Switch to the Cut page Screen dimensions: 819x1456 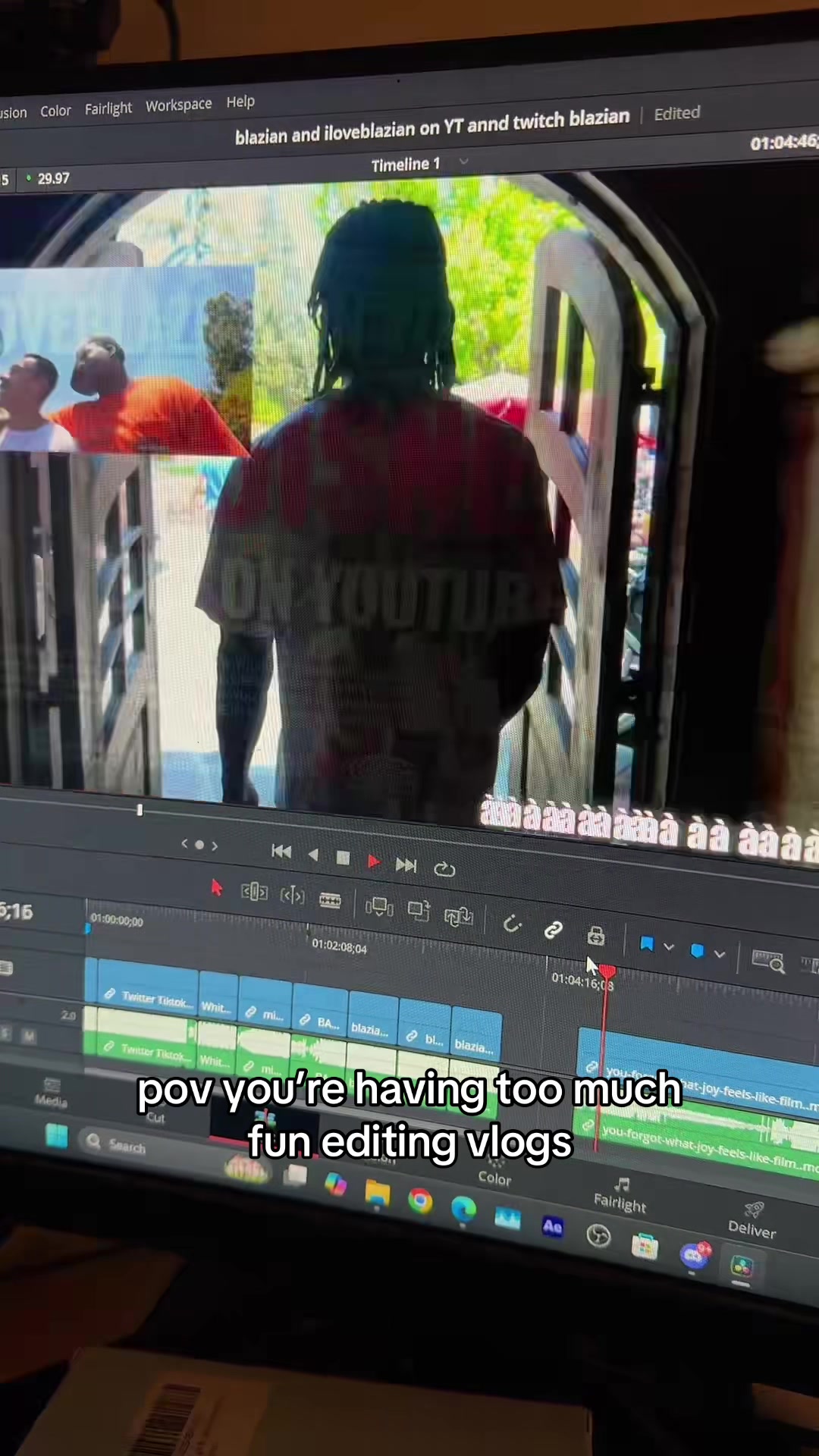click(x=155, y=1117)
